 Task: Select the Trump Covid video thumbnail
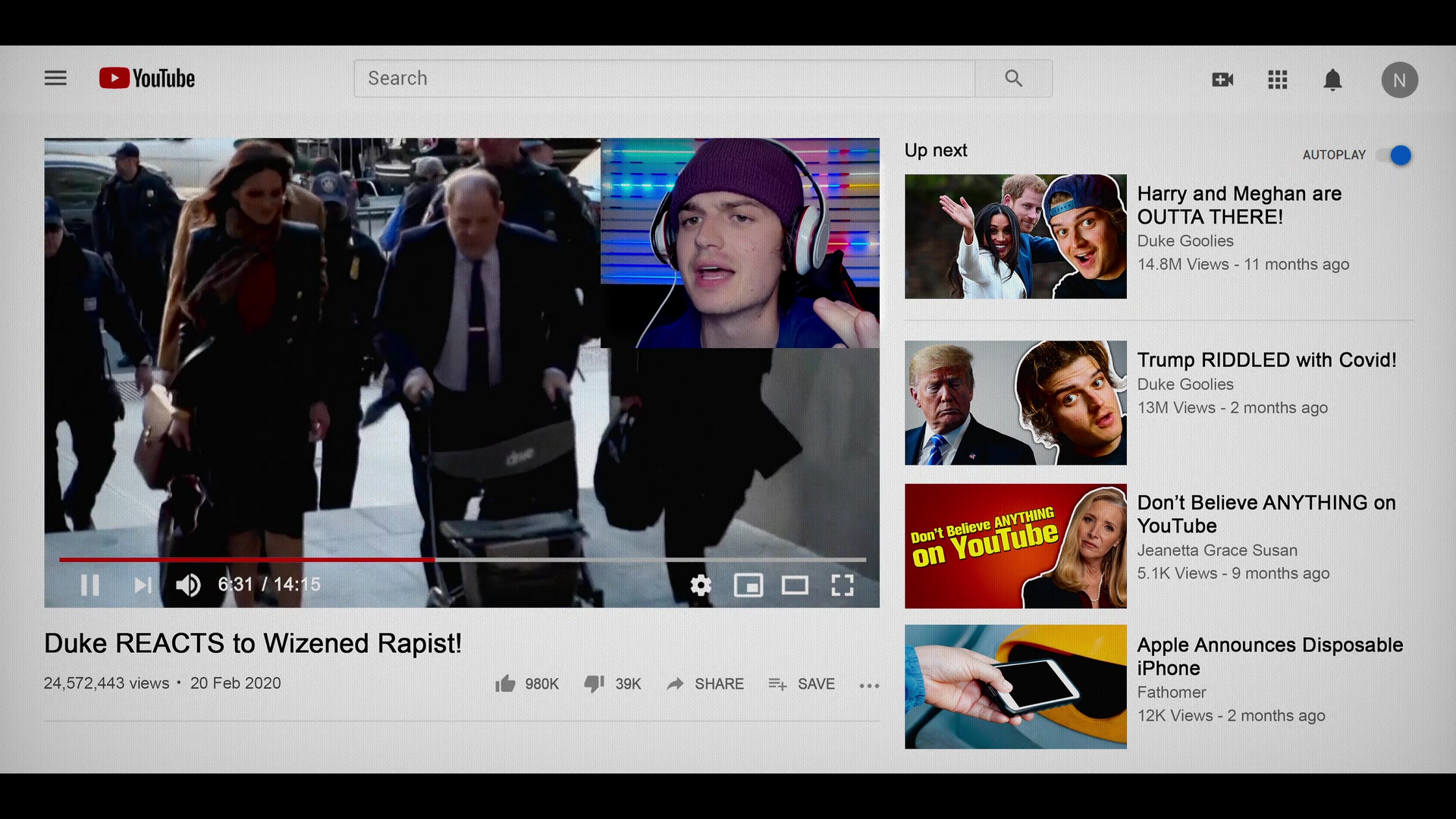1015,403
